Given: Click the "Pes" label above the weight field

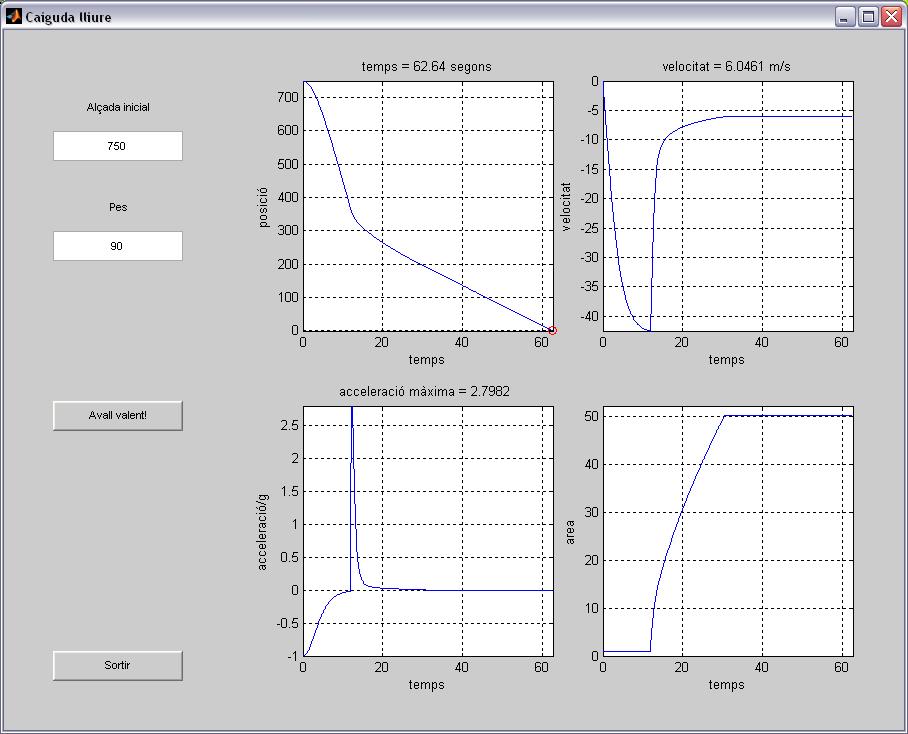Looking at the screenshot, I should point(118,207).
